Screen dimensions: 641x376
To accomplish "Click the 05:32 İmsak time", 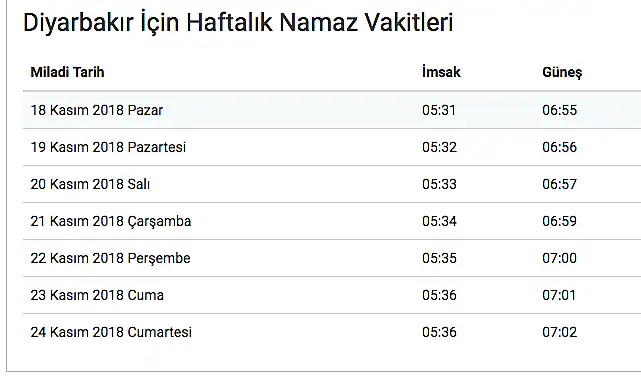I will pos(439,147).
